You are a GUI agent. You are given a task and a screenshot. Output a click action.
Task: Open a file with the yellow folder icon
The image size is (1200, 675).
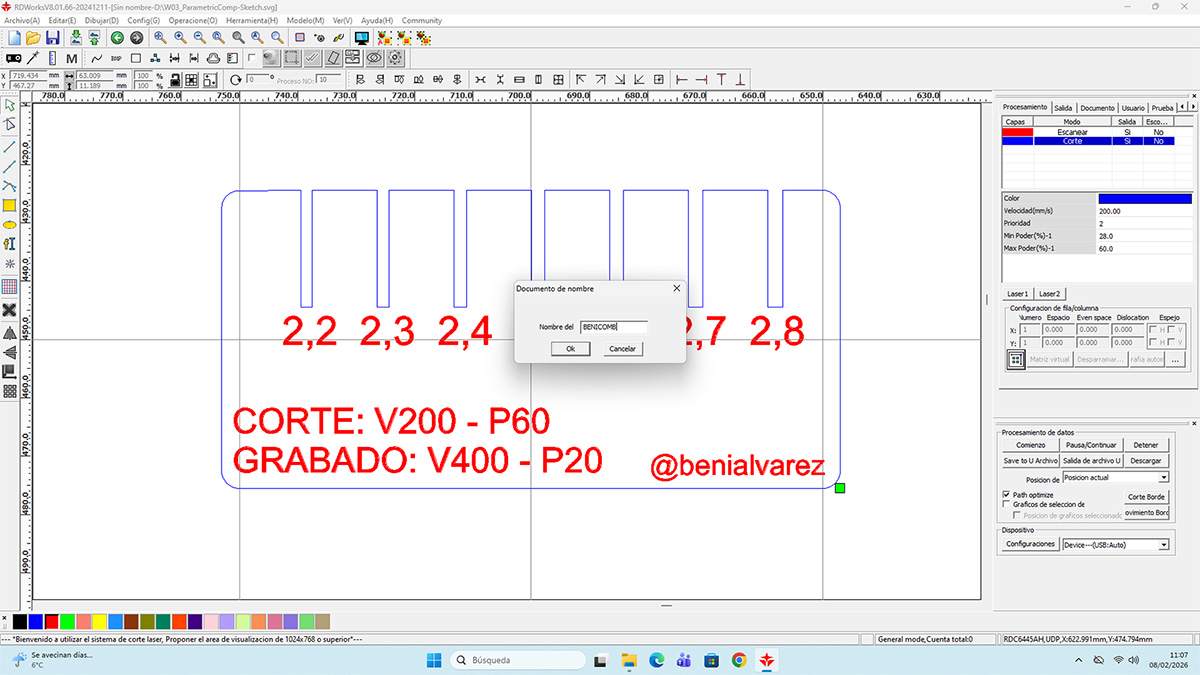point(33,37)
